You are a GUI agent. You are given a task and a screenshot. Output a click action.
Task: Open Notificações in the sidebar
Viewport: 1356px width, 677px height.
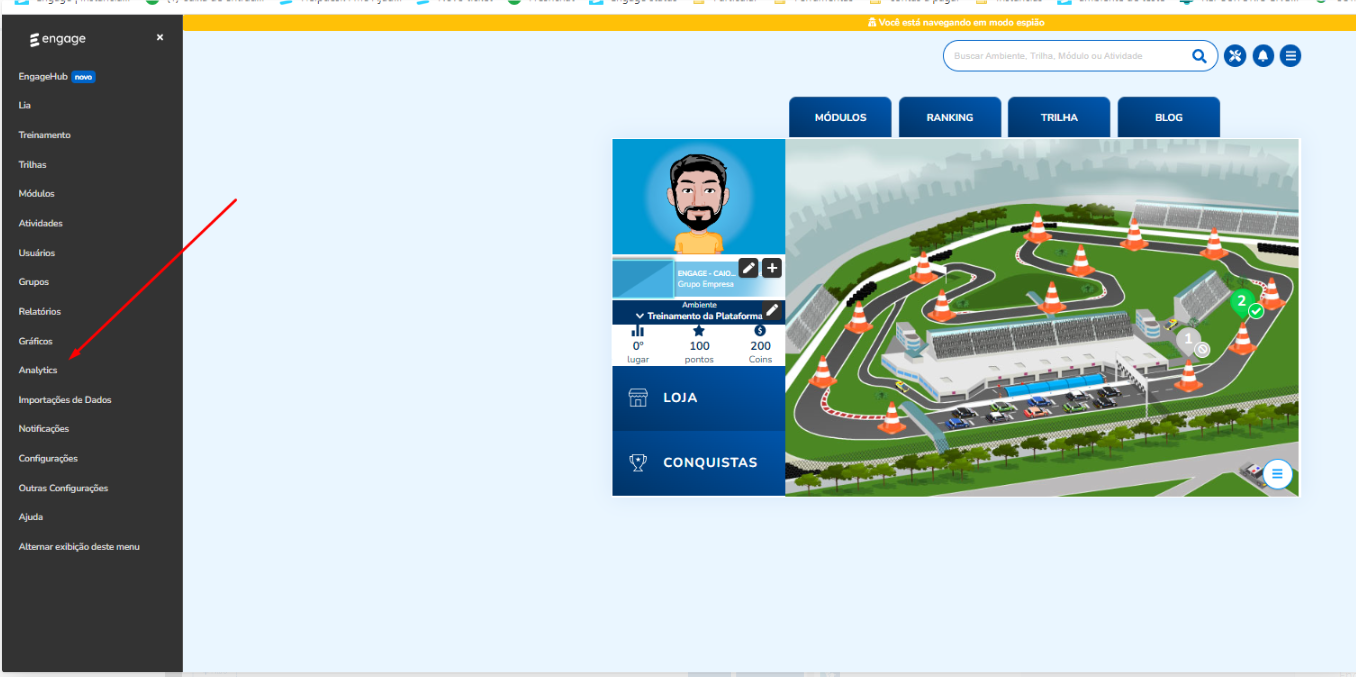tap(44, 429)
